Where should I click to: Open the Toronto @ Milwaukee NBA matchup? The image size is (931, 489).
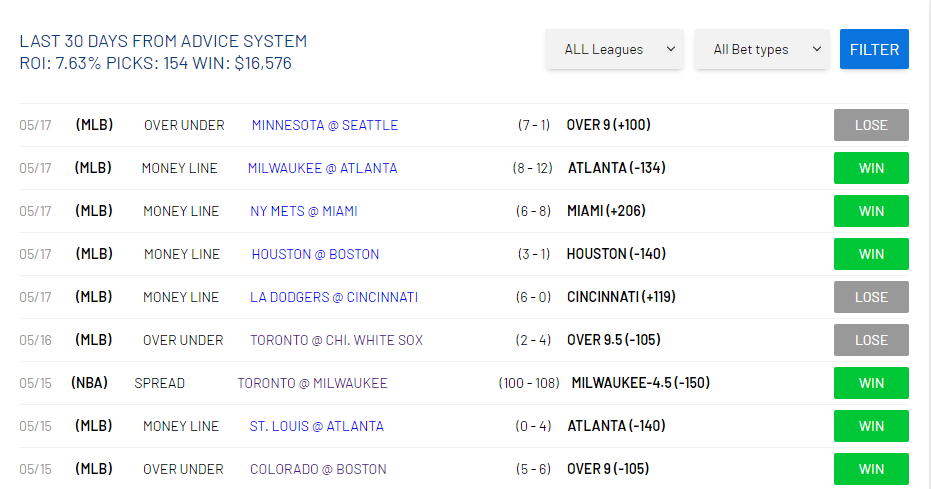[x=312, y=383]
